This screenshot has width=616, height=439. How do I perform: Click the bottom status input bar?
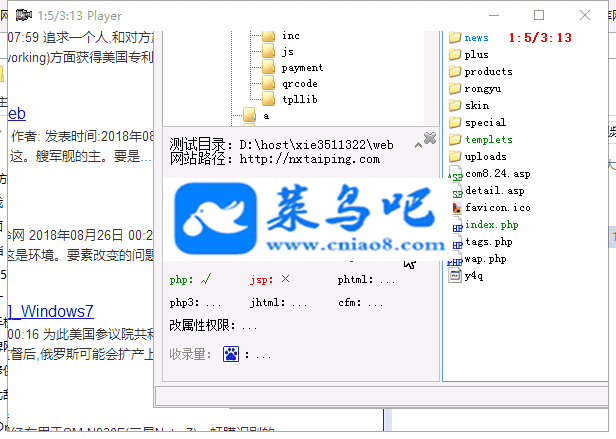click(x=381, y=396)
